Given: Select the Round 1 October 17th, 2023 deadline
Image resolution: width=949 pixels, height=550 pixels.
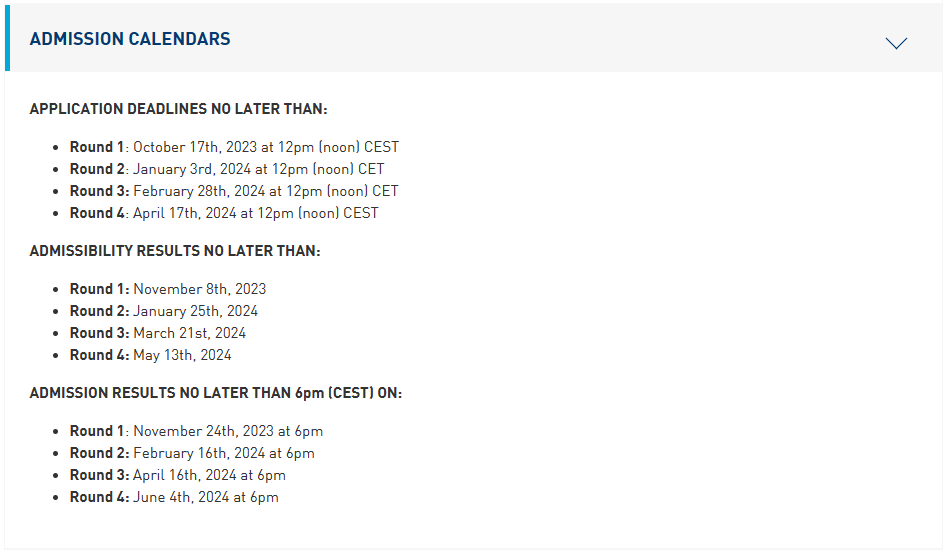Looking at the screenshot, I should 234,147.
